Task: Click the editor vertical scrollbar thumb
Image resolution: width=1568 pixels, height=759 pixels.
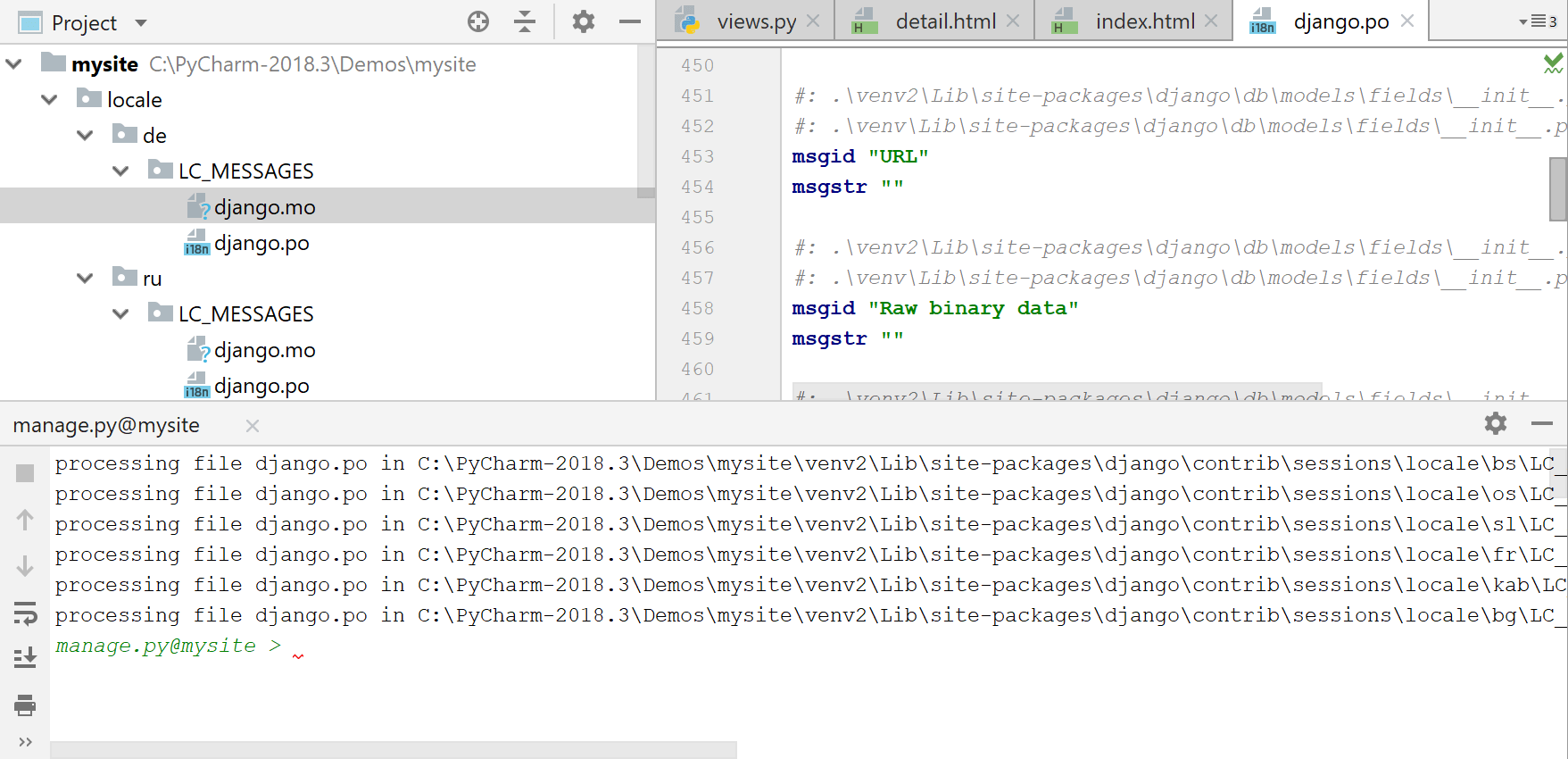Action: click(x=1558, y=188)
